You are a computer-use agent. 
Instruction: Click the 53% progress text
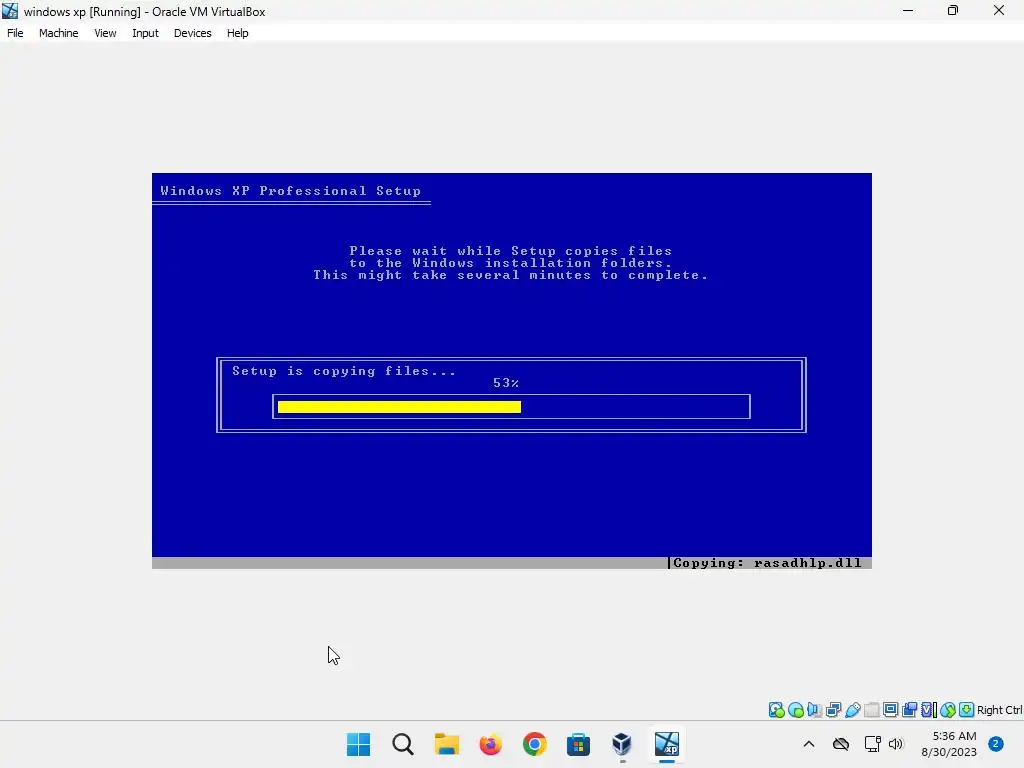505,383
